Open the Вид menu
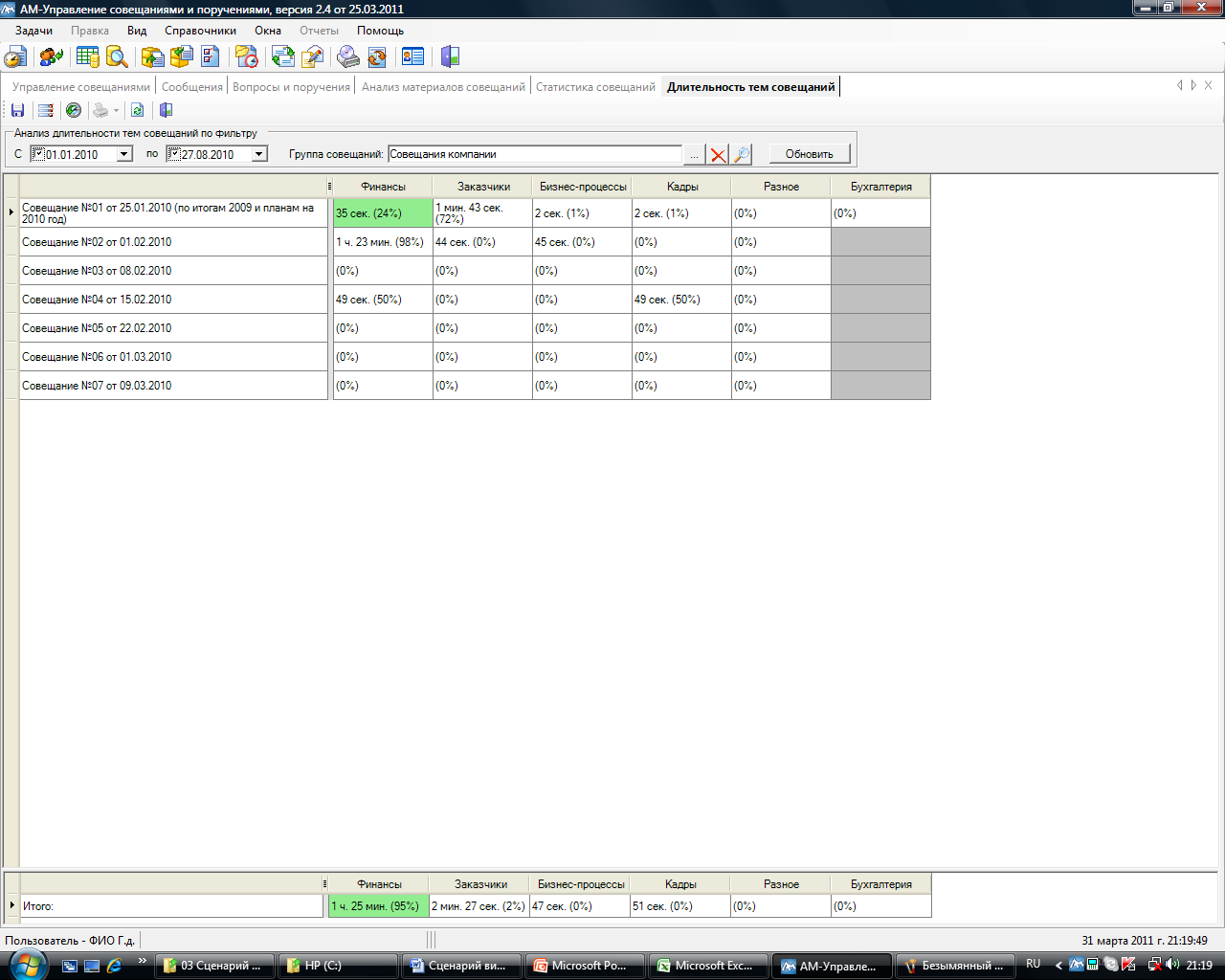Image resolution: width=1225 pixels, height=980 pixels. [137, 31]
